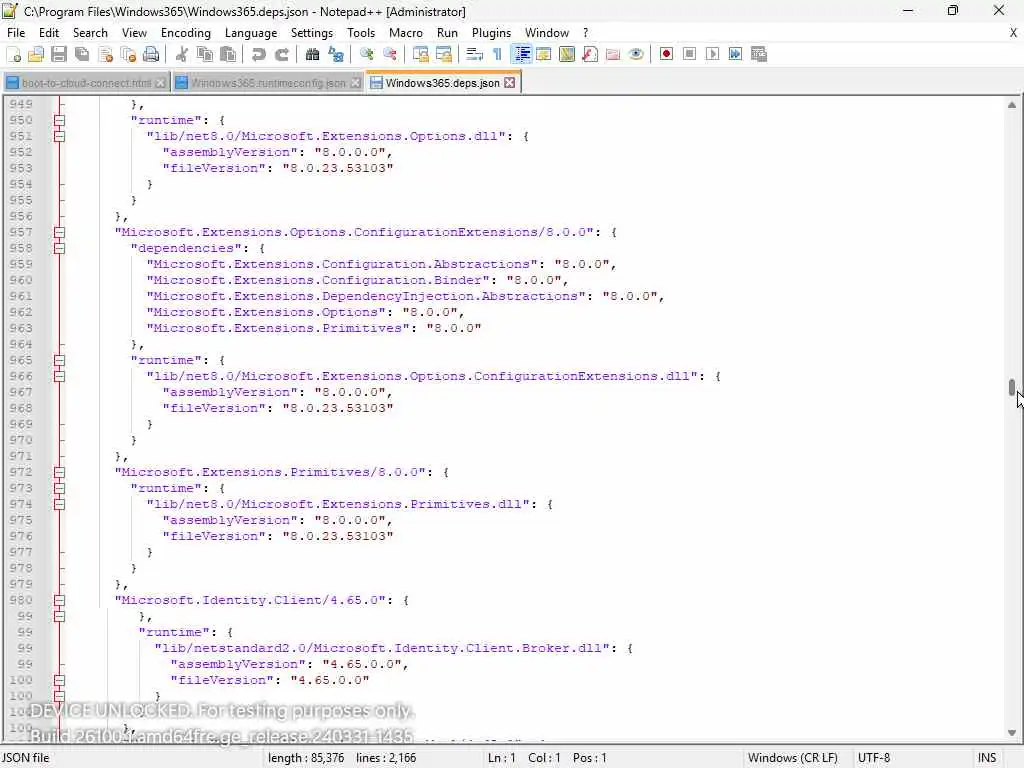Synchronize vertical scrolling icon
Screen dimensions: 1024x768
tap(421, 54)
